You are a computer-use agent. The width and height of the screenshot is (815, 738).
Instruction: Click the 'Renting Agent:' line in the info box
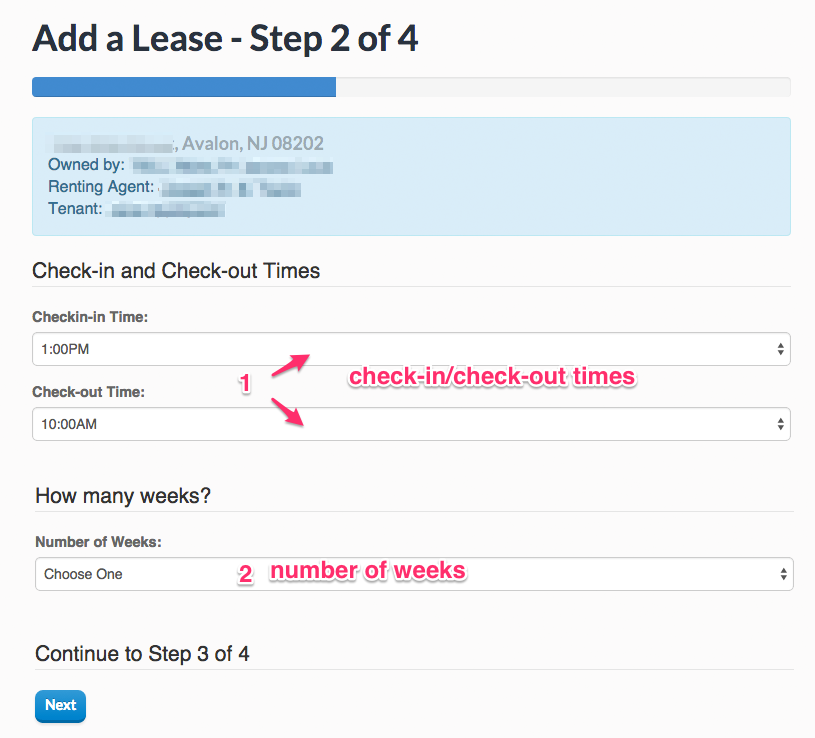[x=101, y=187]
